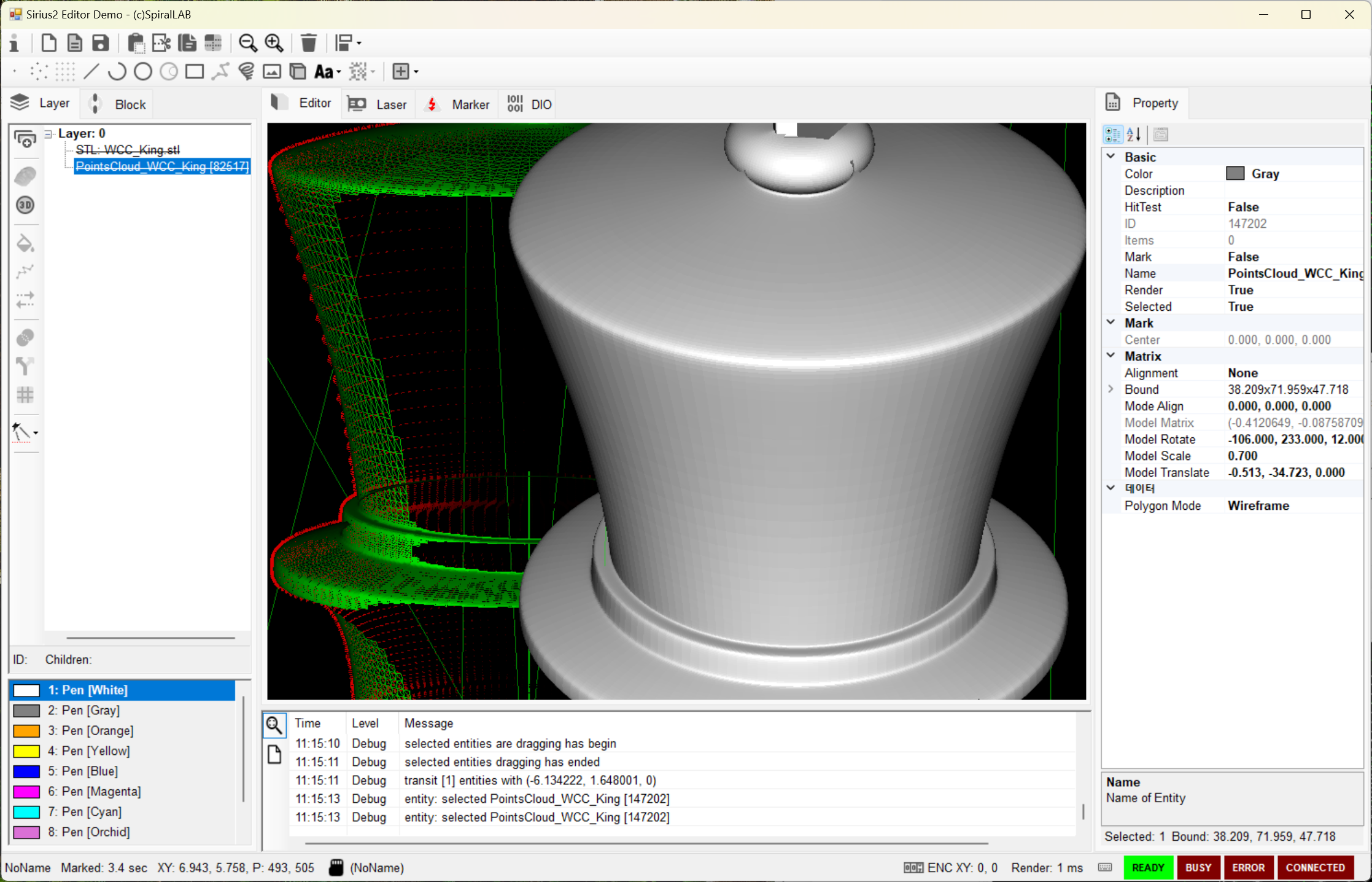This screenshot has height=882, width=1372.
Task: Collapse the Layer: 0 tree node
Action: [48, 133]
